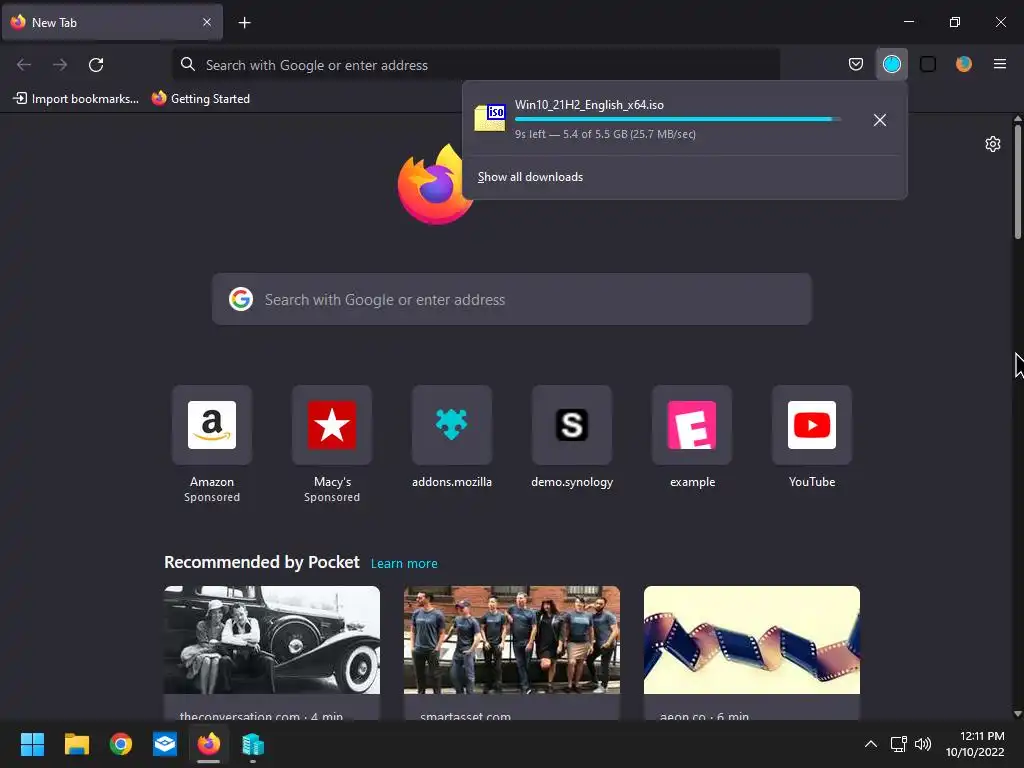The width and height of the screenshot is (1024, 768).
Task: Open the Firefox account toolbar icon
Action: (963, 64)
